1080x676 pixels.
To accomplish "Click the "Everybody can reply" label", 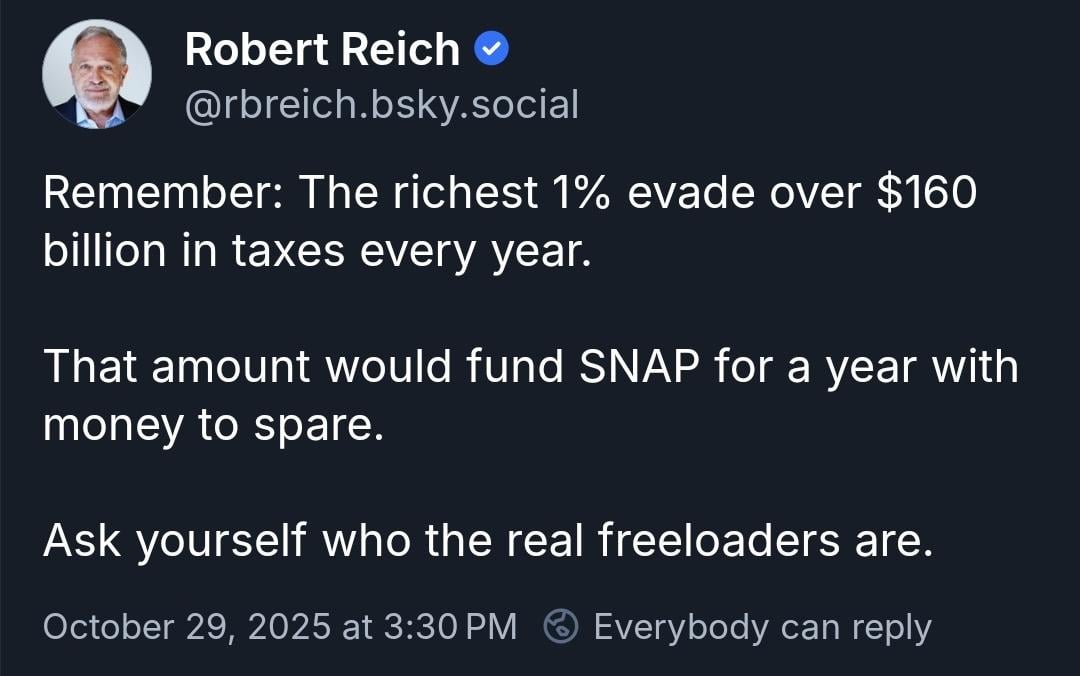I will point(762,627).
